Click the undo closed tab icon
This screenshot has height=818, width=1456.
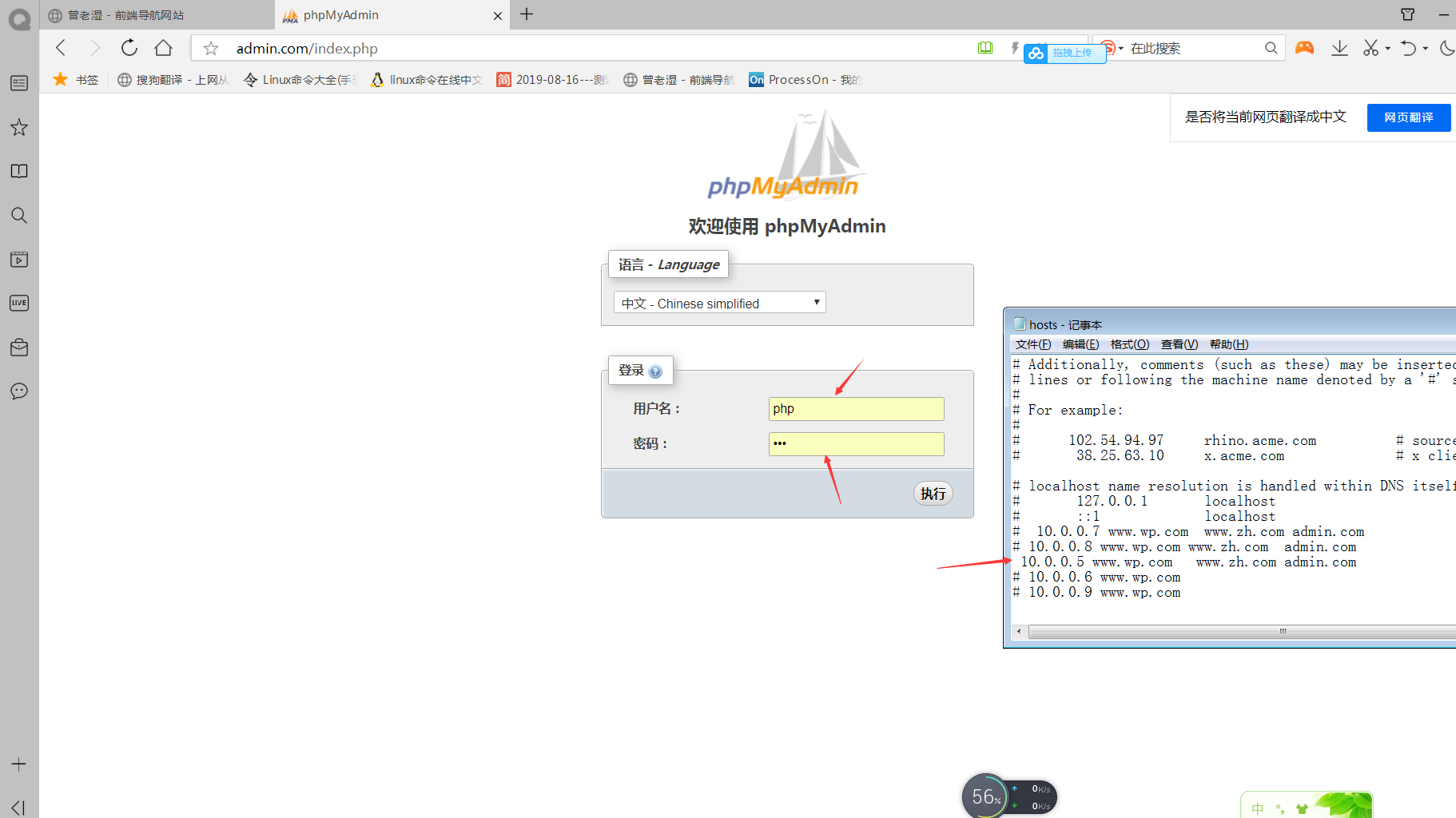pos(1408,48)
